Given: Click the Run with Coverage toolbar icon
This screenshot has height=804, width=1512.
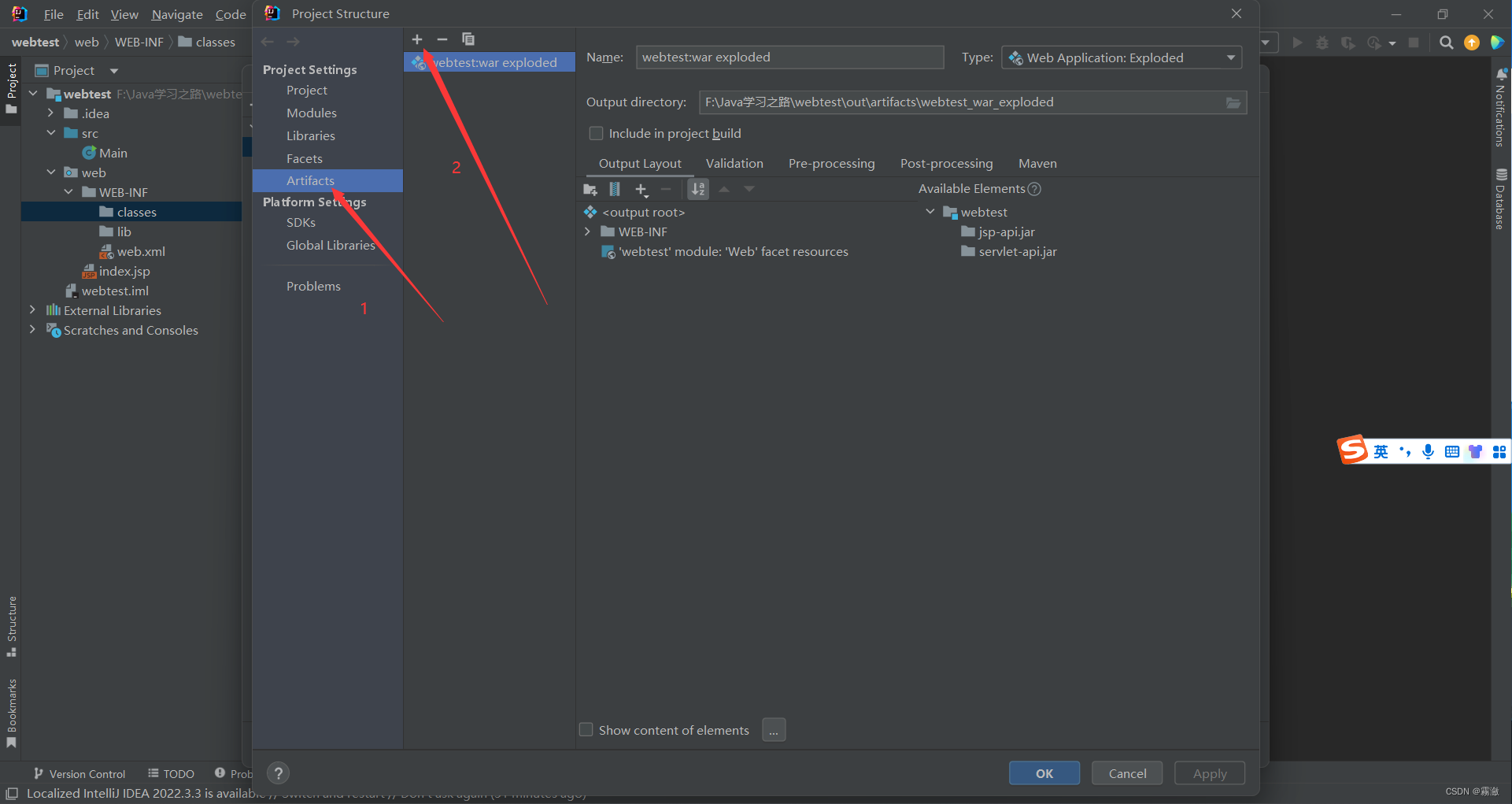Looking at the screenshot, I should point(1347,43).
